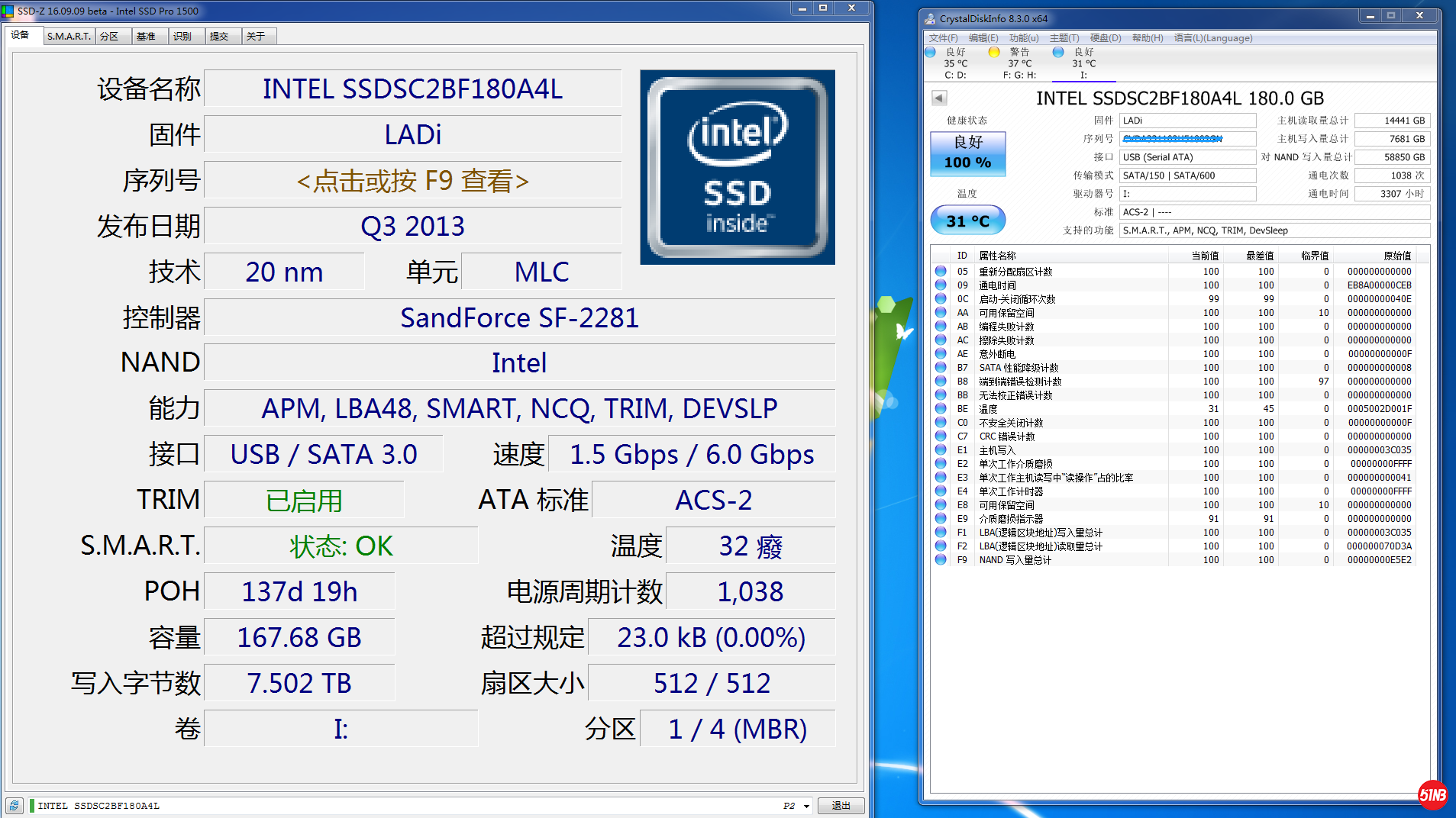Click the 良好 100% health status button

[x=967, y=153]
